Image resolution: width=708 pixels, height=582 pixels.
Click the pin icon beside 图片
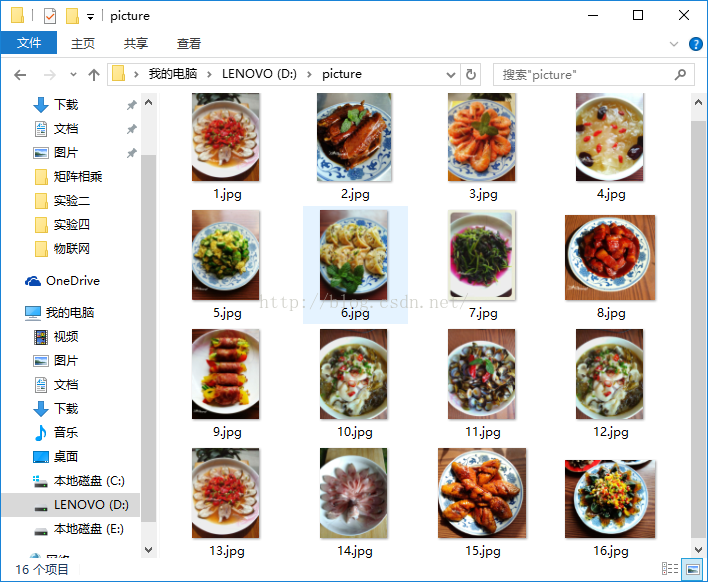(131, 153)
